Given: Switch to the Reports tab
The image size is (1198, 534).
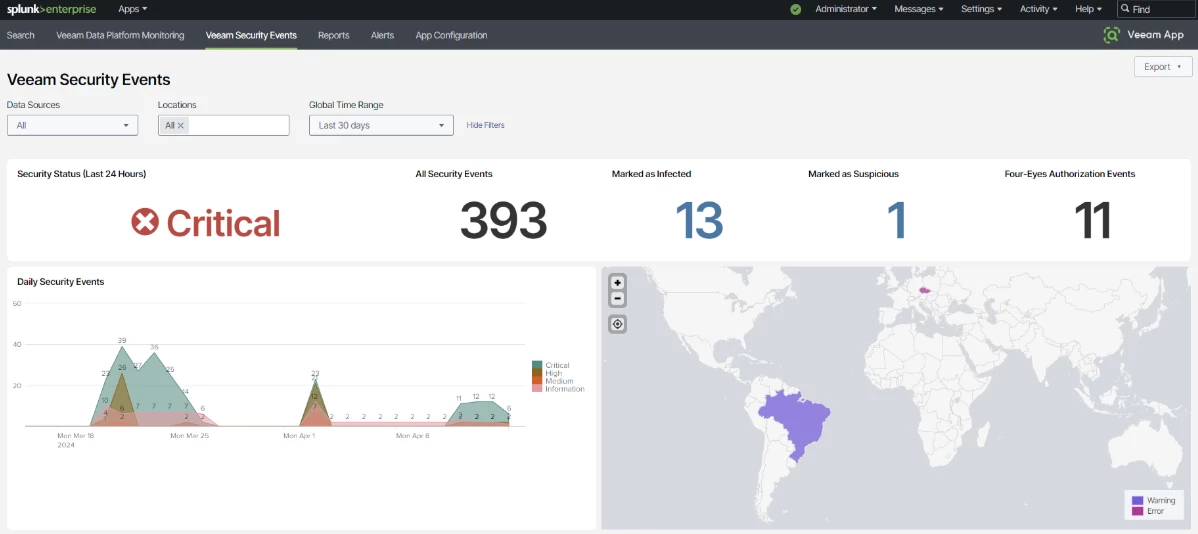Looking at the screenshot, I should click(334, 35).
